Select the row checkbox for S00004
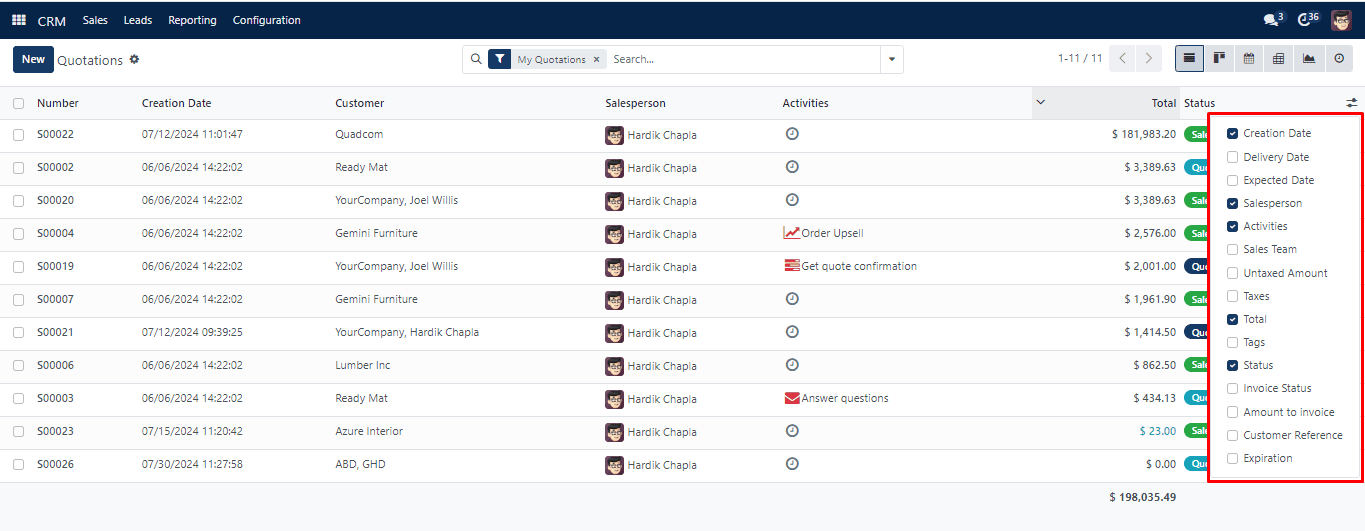 coord(19,234)
